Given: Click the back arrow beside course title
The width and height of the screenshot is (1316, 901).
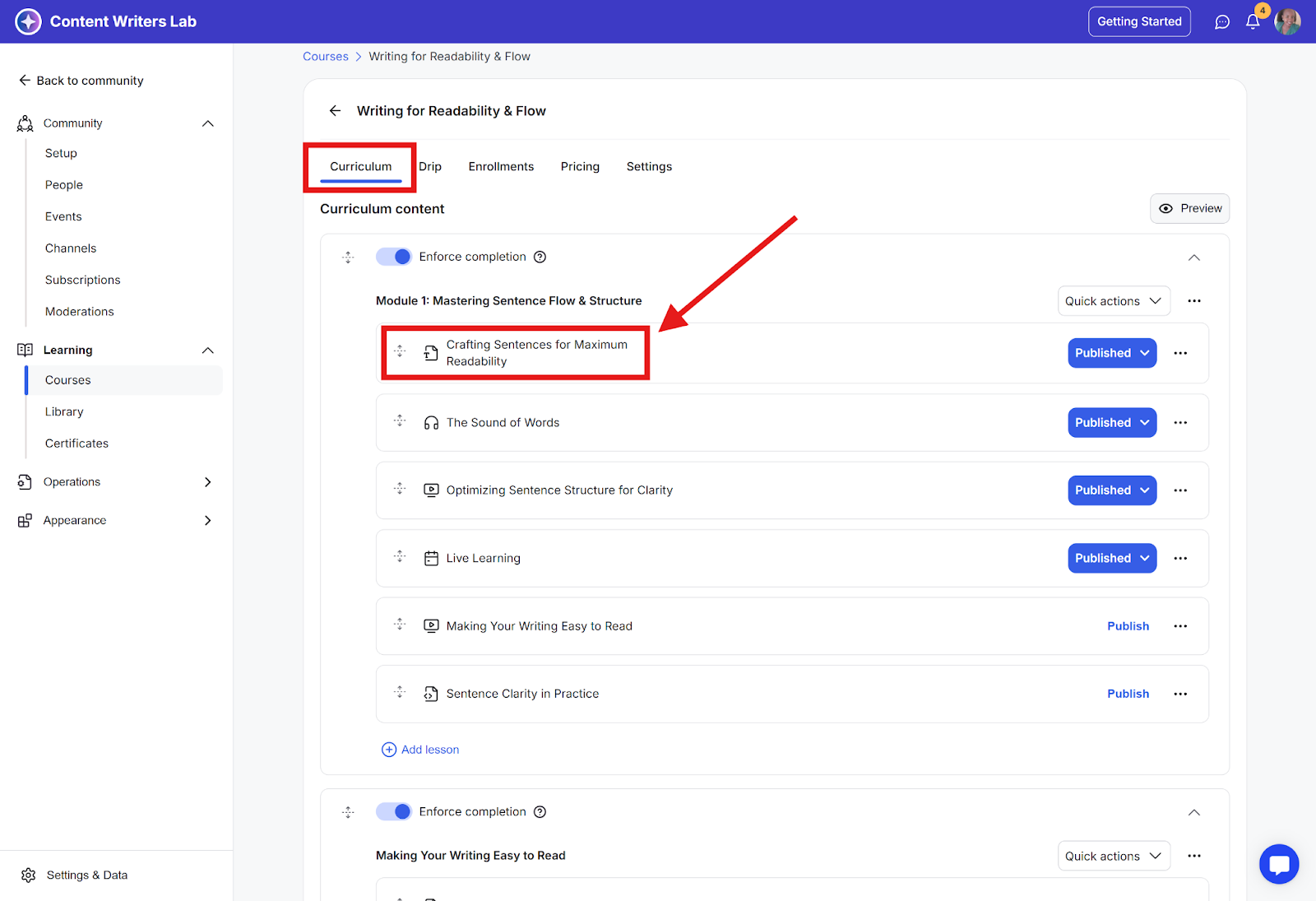Looking at the screenshot, I should point(335,111).
